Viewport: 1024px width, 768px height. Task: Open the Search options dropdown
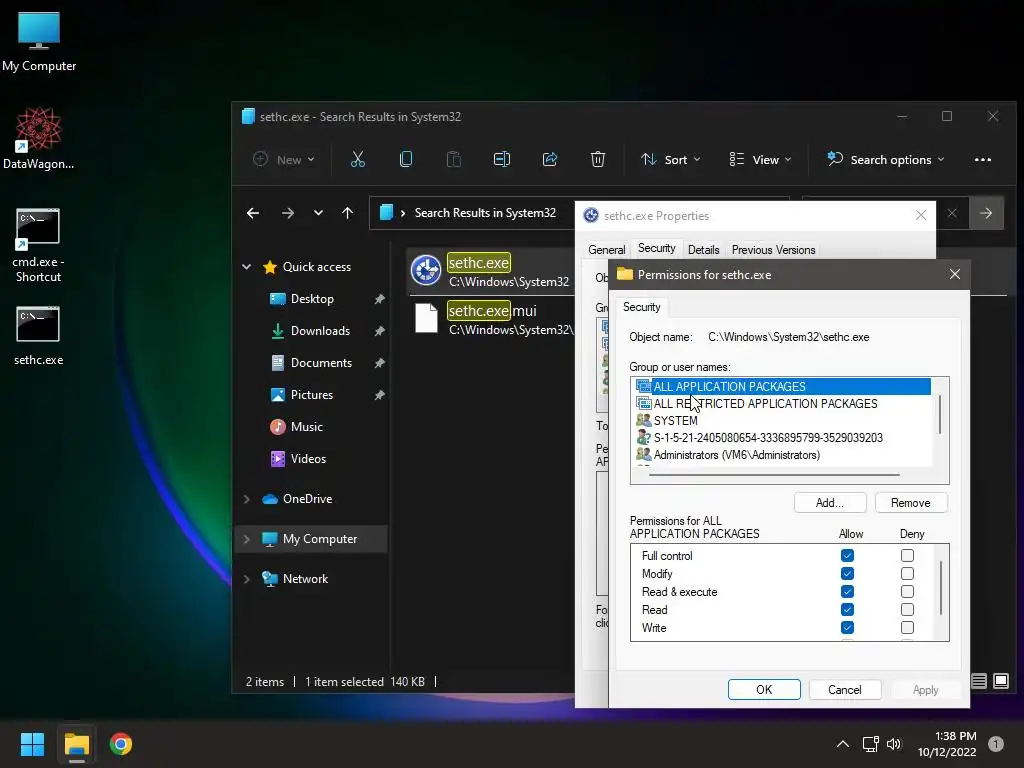tap(886, 159)
